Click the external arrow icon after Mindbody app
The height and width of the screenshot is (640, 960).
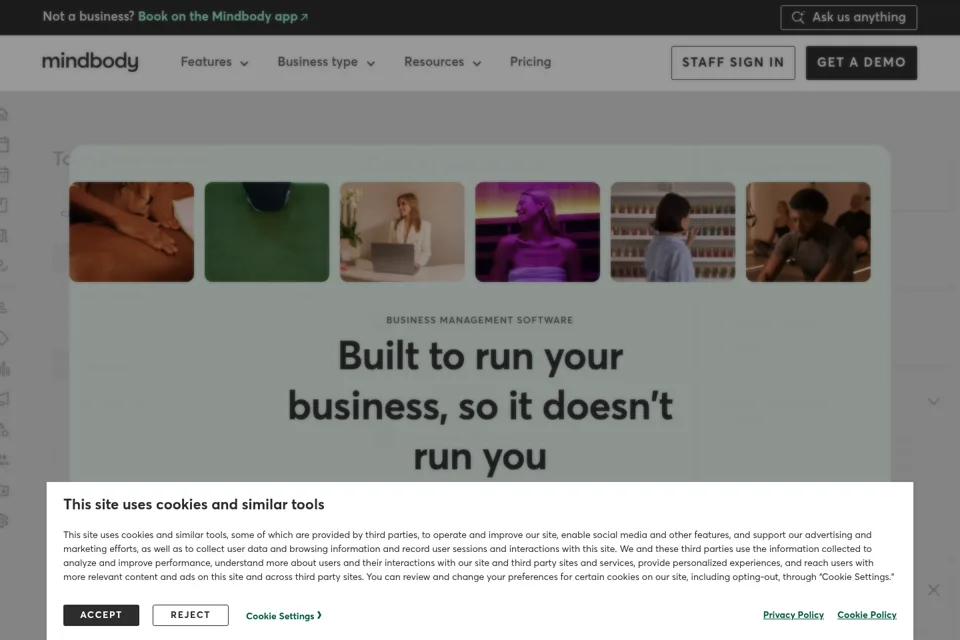click(304, 18)
